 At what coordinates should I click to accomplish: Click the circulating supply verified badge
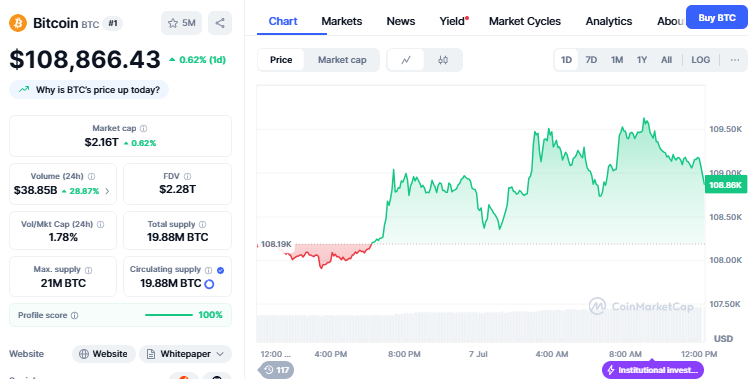(x=220, y=270)
